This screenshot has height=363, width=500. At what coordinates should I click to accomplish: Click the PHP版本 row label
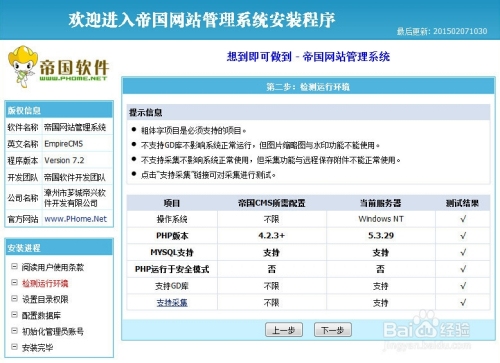[172, 236]
